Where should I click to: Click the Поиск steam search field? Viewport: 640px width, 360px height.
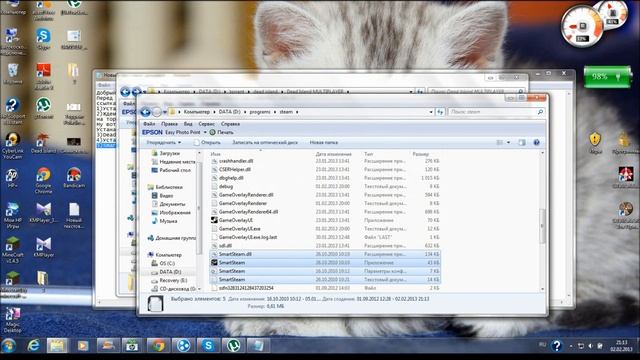coord(492,112)
